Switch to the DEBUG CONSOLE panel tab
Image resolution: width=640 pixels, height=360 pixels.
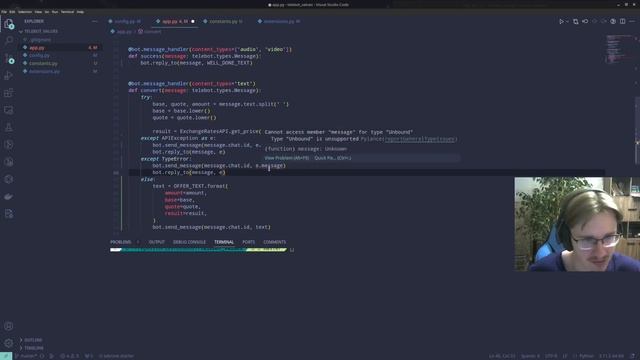click(x=189, y=242)
